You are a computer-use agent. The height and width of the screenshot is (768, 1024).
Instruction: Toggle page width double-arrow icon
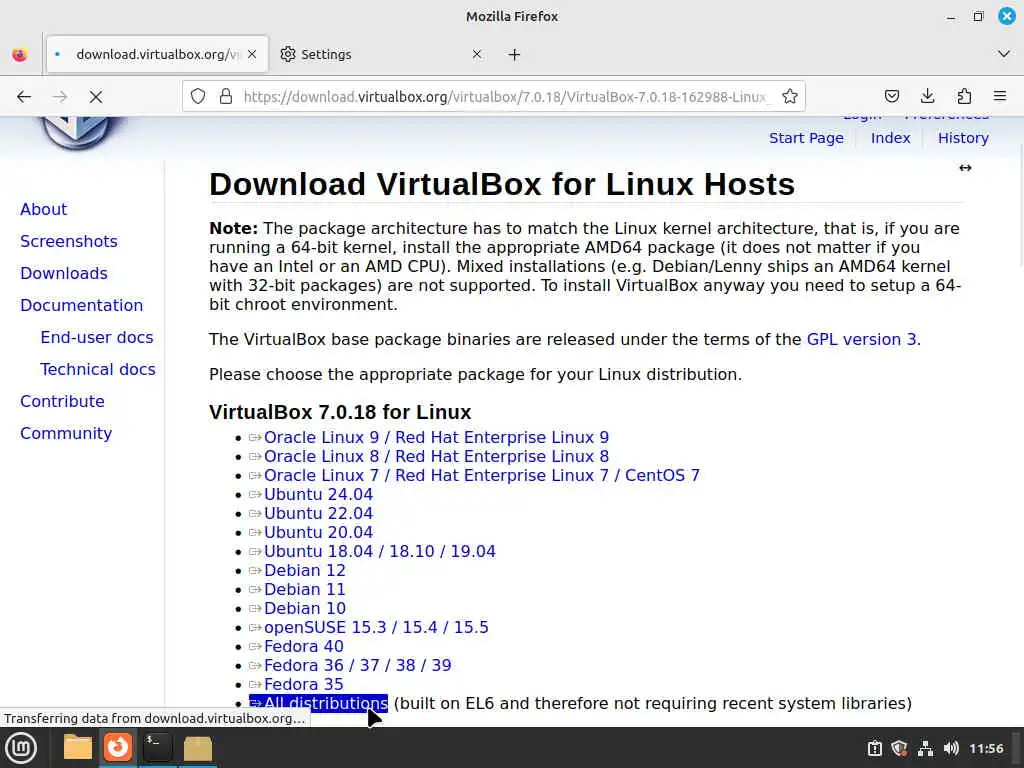click(965, 168)
